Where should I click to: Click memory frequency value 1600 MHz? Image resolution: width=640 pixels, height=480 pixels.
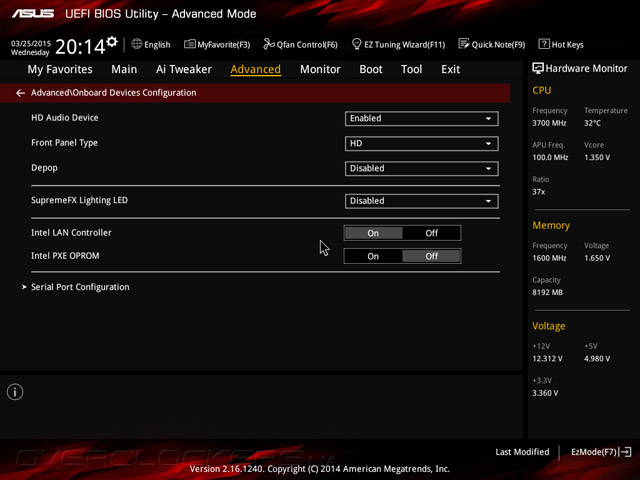(549, 258)
